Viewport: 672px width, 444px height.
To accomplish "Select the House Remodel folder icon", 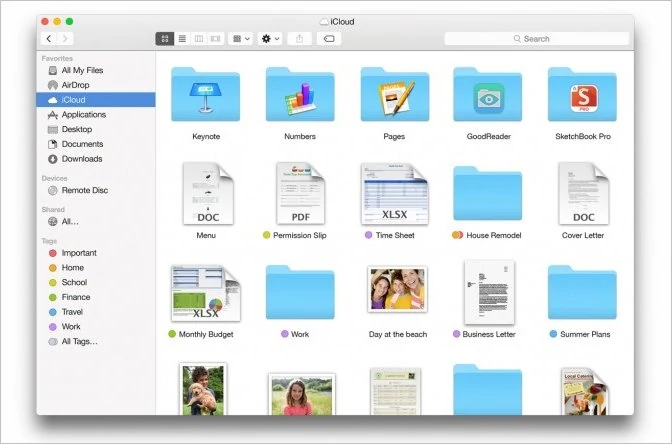I will click(x=488, y=193).
